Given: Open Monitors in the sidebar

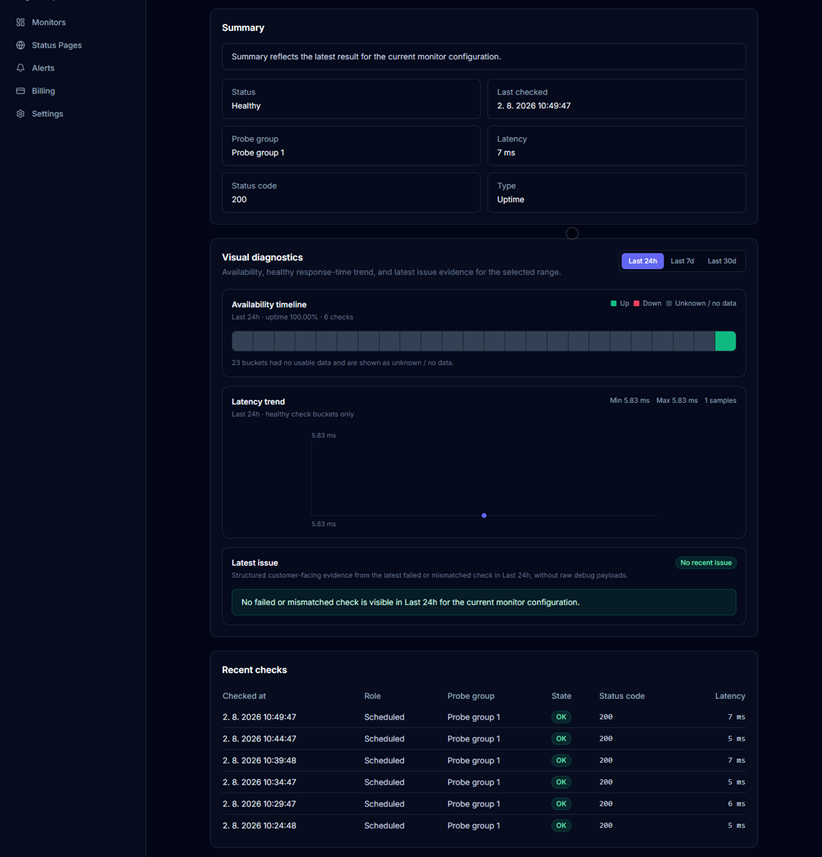Looking at the screenshot, I should pyautogui.click(x=49, y=22).
